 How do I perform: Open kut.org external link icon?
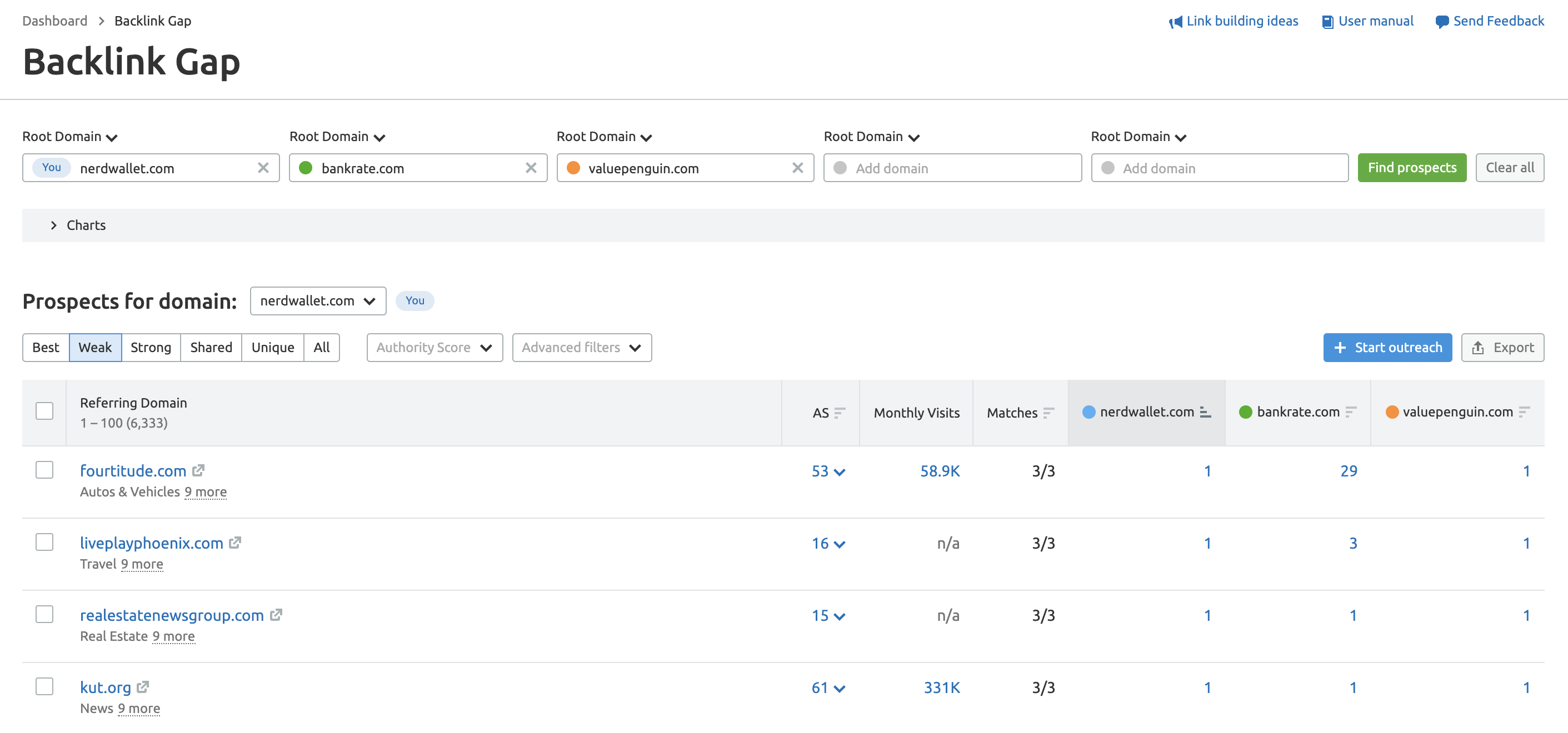(142, 687)
